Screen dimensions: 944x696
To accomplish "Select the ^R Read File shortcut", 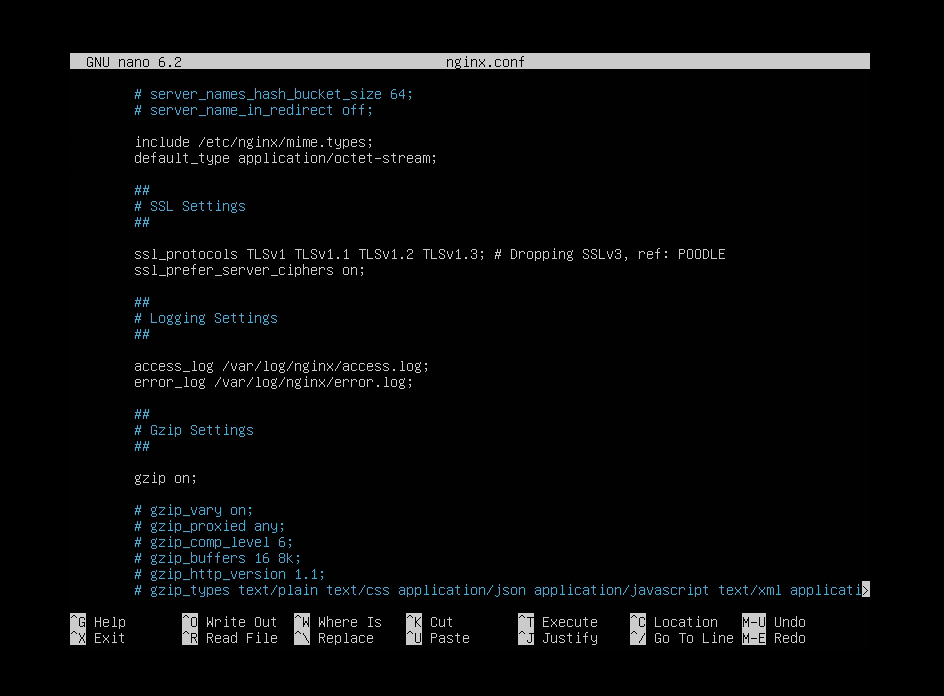I will point(230,638).
